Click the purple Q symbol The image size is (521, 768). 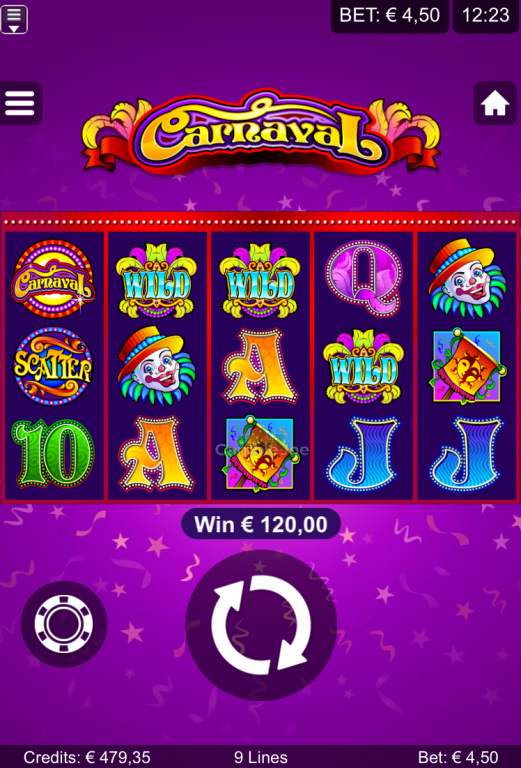point(363,278)
